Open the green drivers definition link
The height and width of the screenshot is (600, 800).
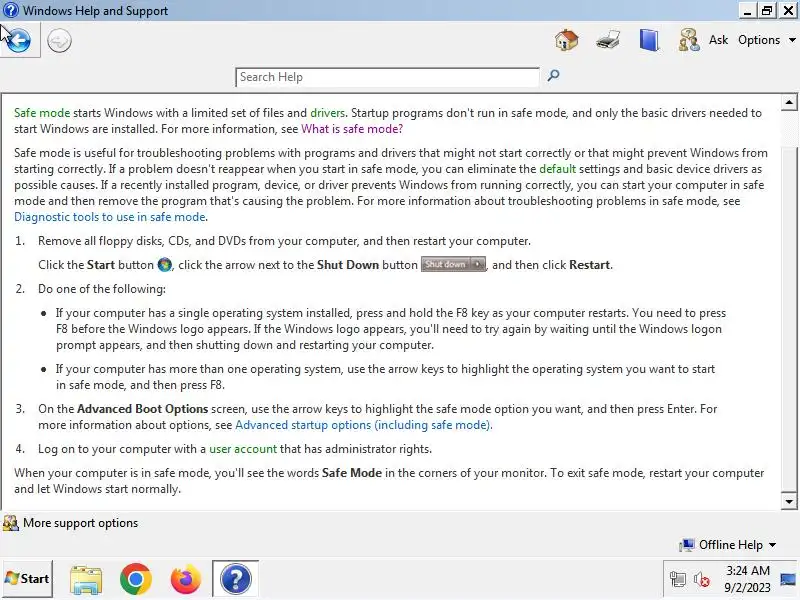coord(328,113)
